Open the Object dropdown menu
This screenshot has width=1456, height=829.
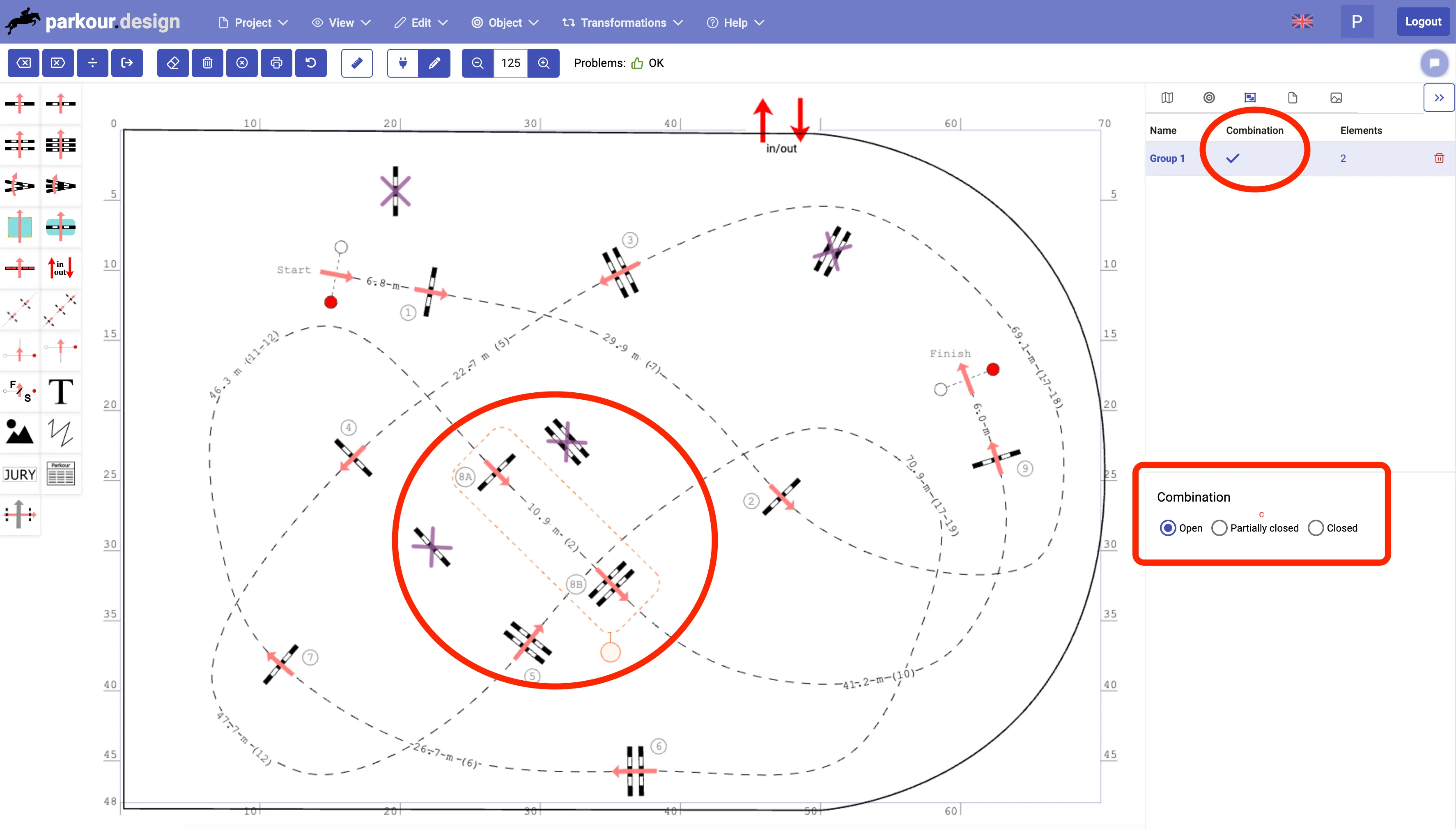tap(505, 23)
